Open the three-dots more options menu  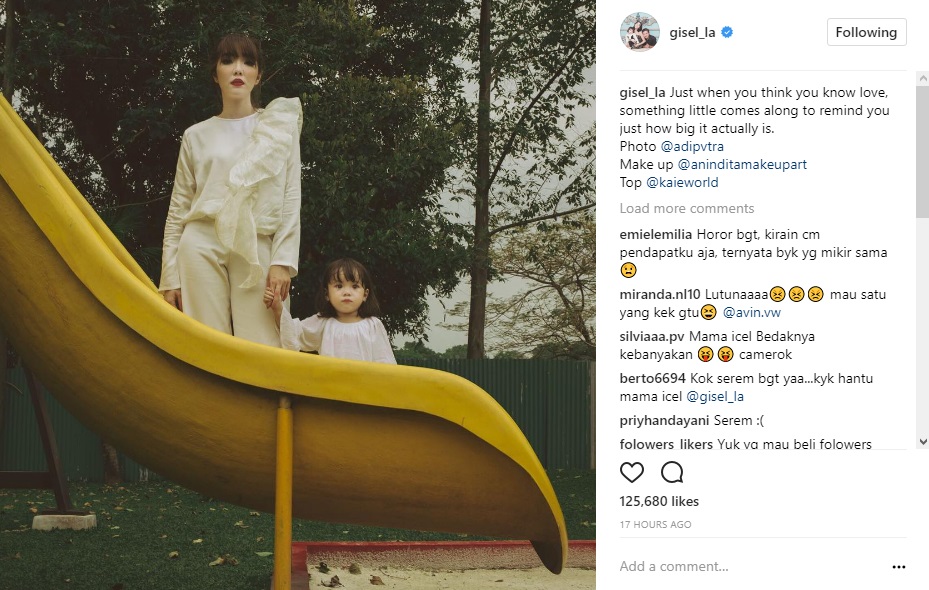point(898,567)
